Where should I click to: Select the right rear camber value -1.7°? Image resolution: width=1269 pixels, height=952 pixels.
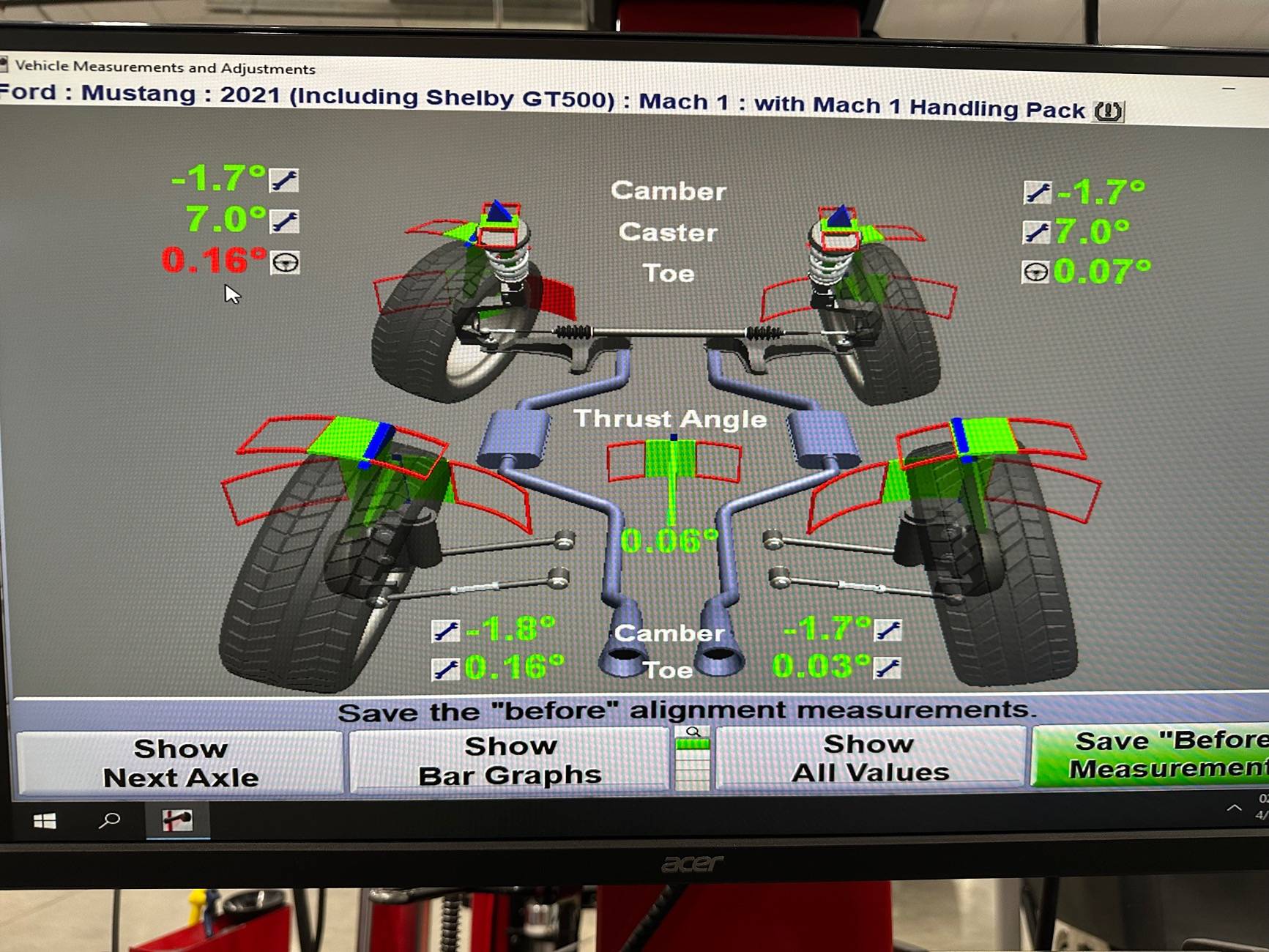point(827,628)
